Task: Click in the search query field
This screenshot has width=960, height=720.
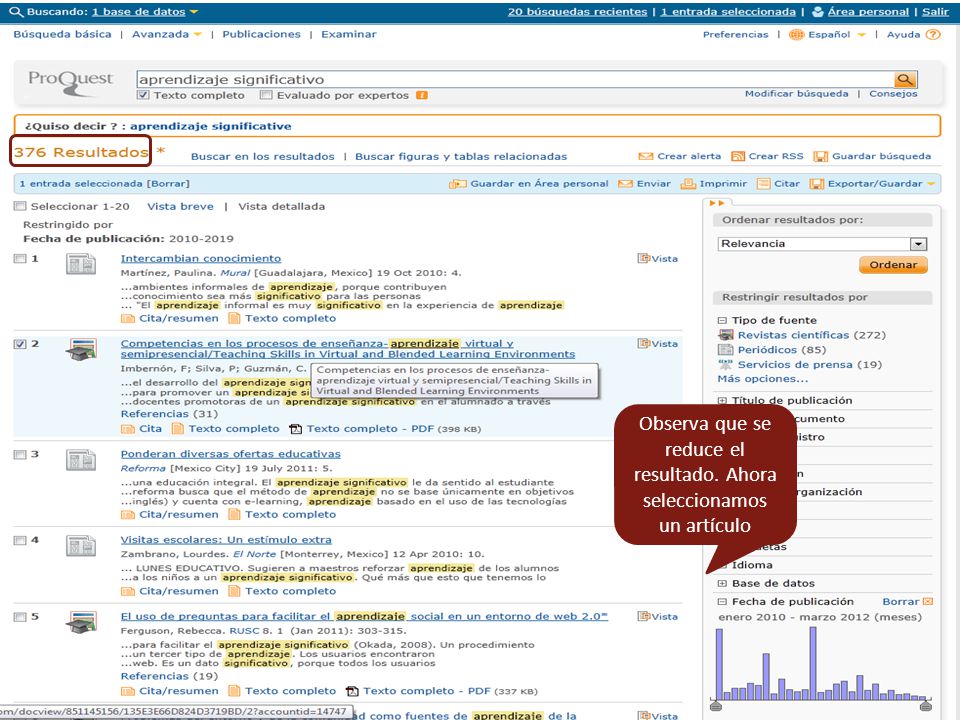Action: pyautogui.click(x=515, y=80)
